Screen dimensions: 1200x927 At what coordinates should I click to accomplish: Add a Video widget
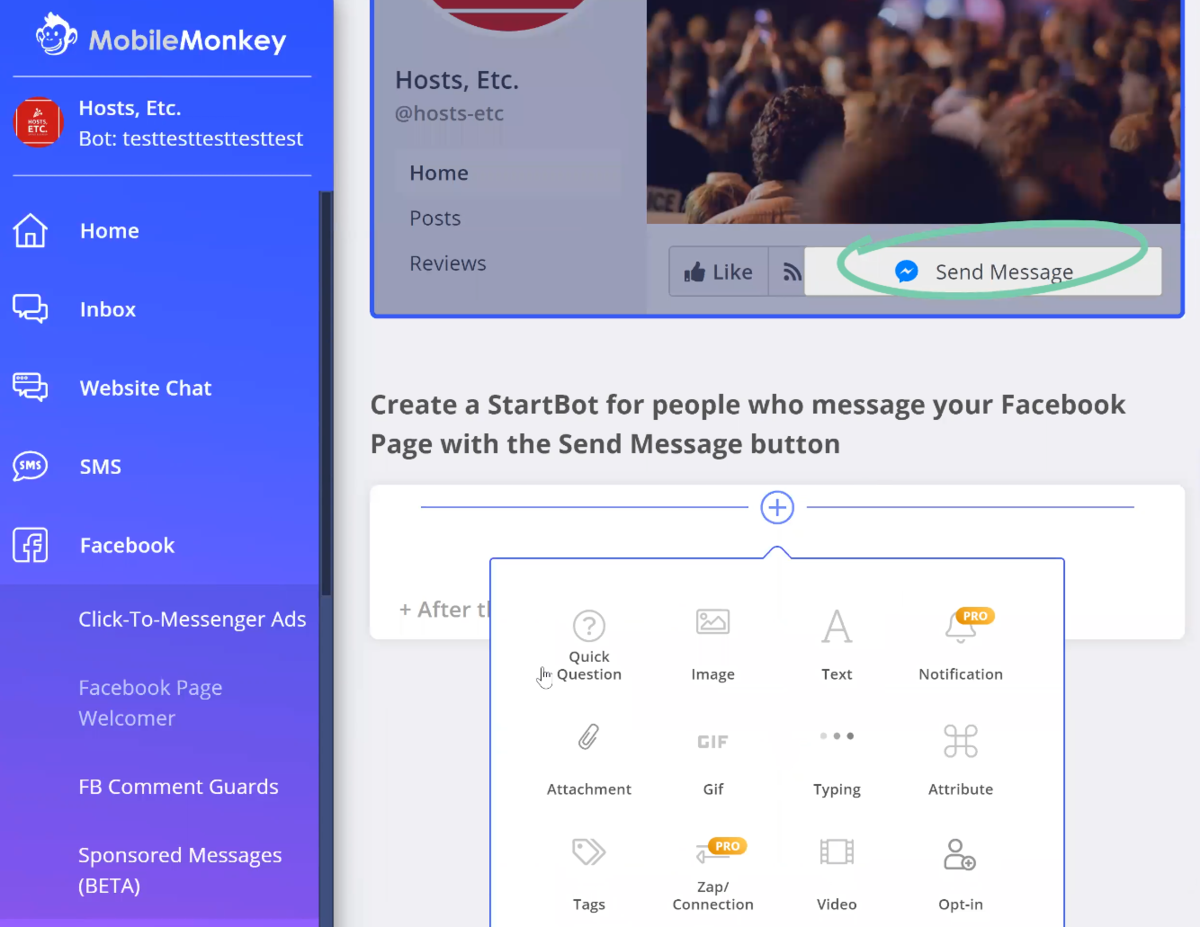tap(837, 875)
